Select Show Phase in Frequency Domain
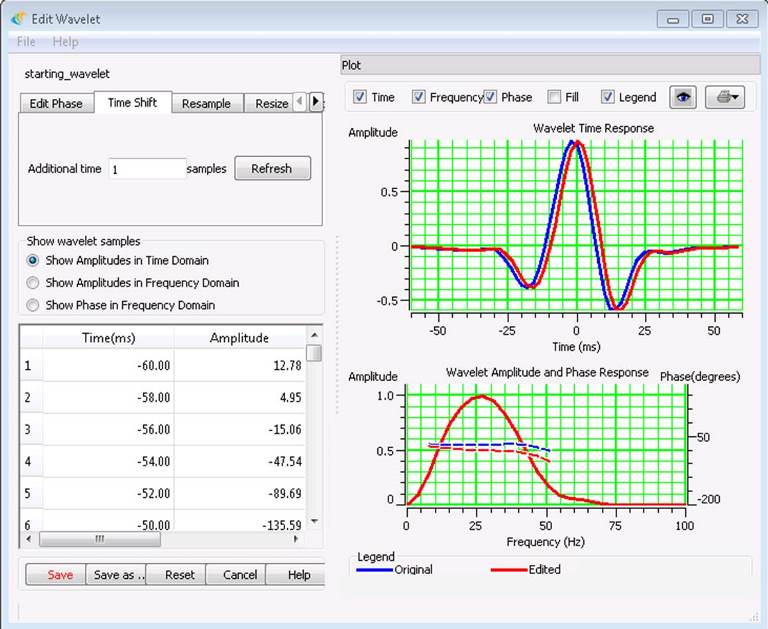 [x=33, y=305]
